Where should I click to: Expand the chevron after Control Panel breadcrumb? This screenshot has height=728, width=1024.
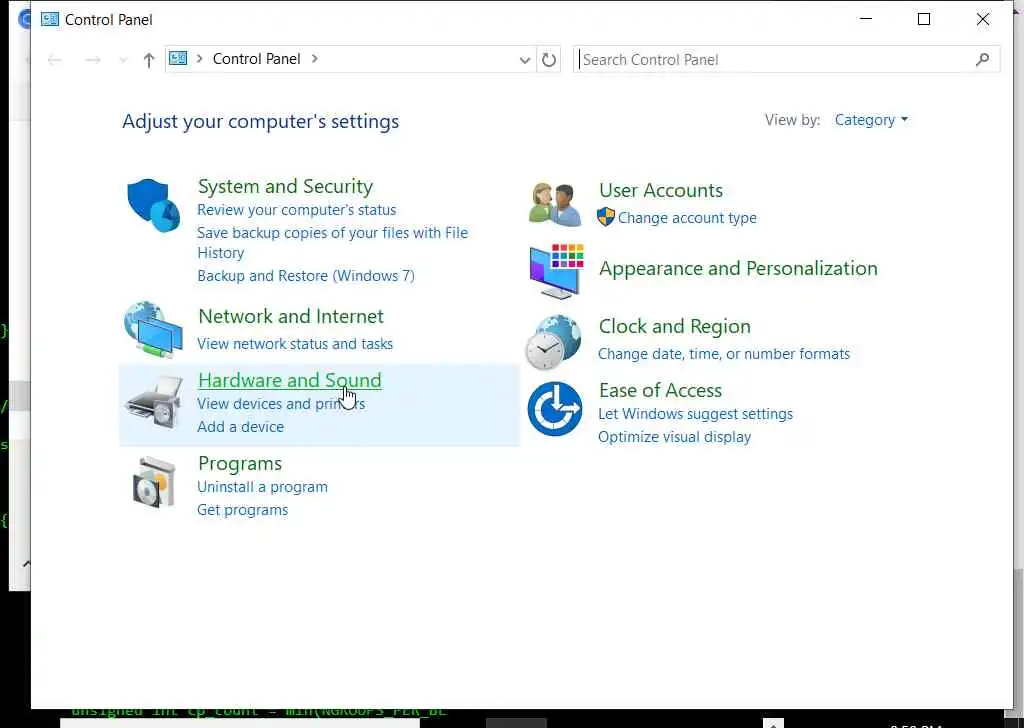[x=315, y=59]
